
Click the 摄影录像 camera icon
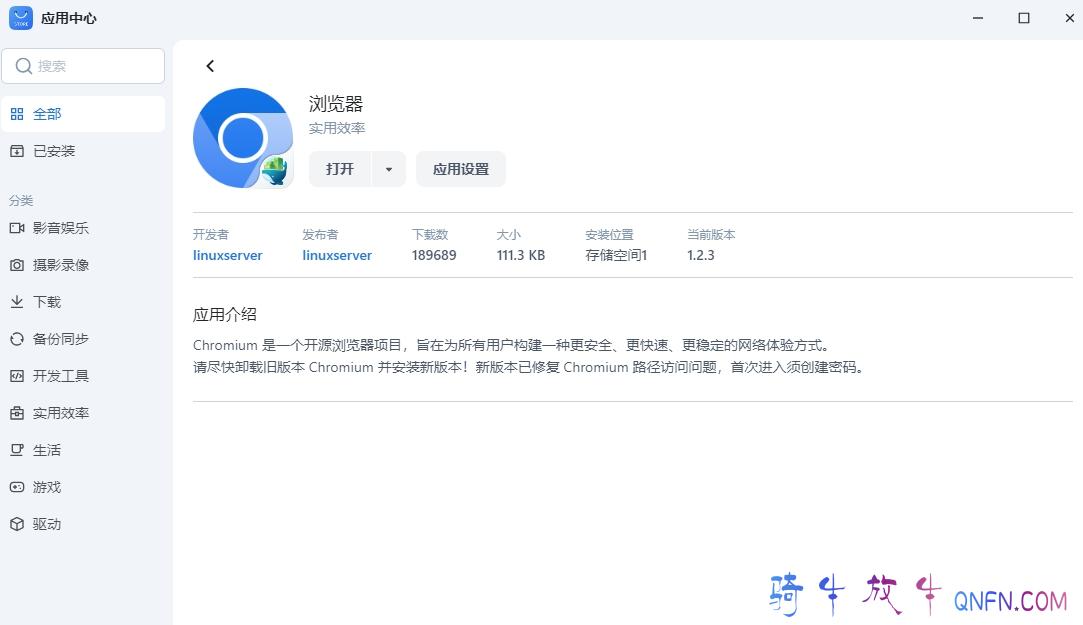tap(17, 265)
